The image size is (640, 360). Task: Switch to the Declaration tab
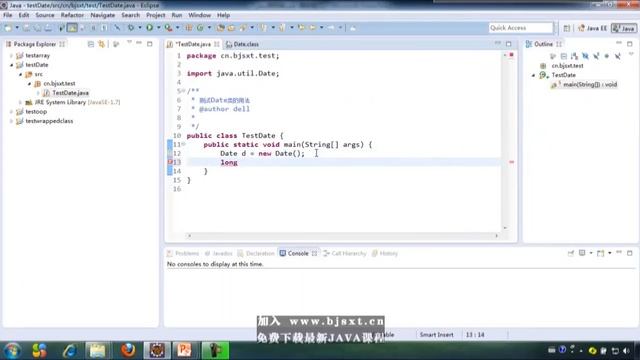pyautogui.click(x=256, y=253)
